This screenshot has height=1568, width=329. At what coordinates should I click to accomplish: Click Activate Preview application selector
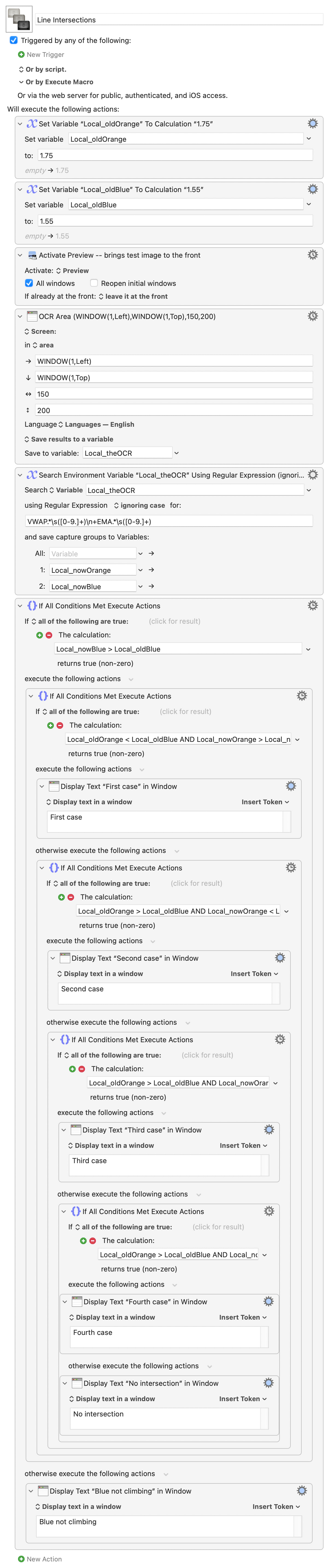tap(72, 271)
